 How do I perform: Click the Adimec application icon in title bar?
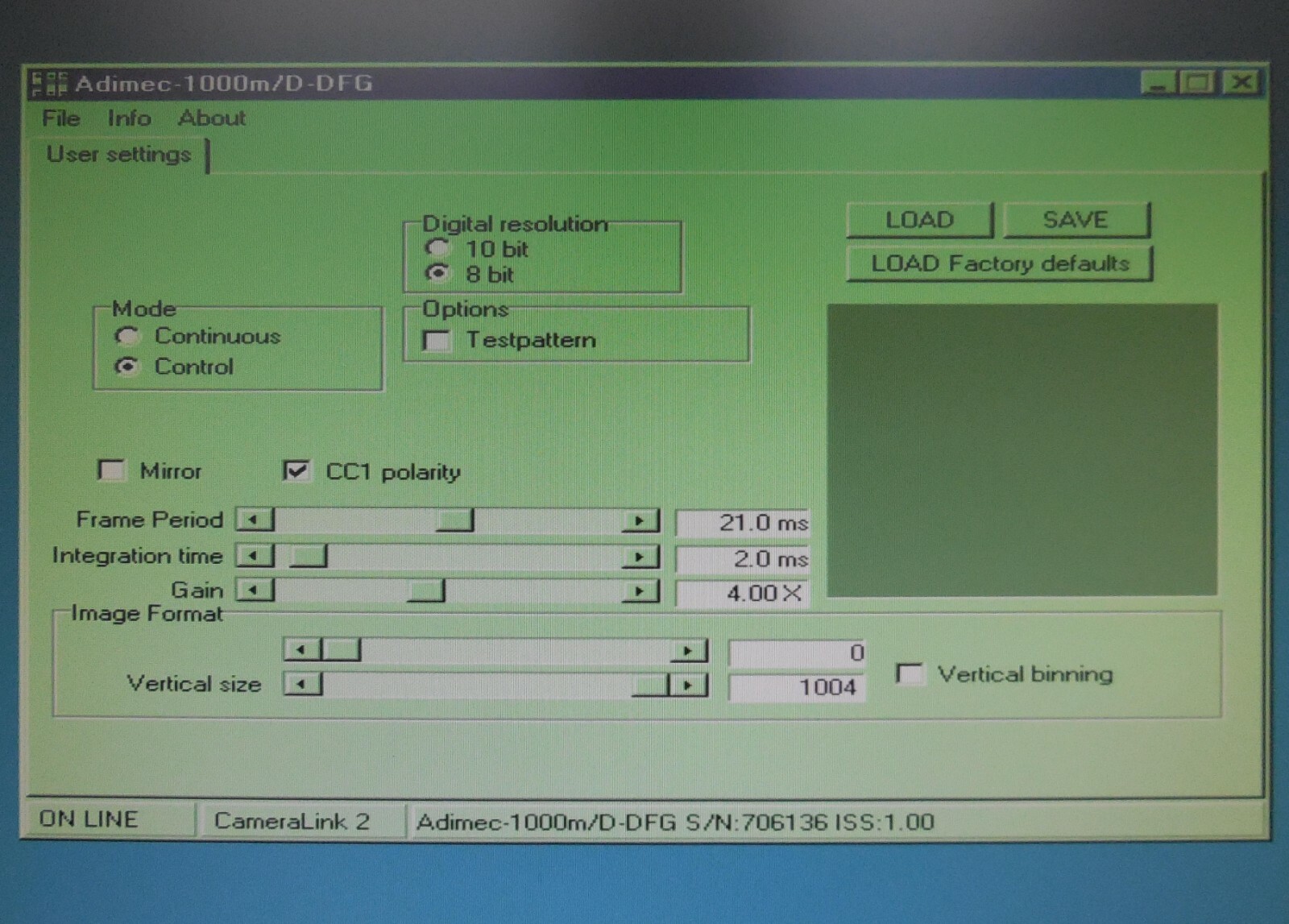pos(48,83)
